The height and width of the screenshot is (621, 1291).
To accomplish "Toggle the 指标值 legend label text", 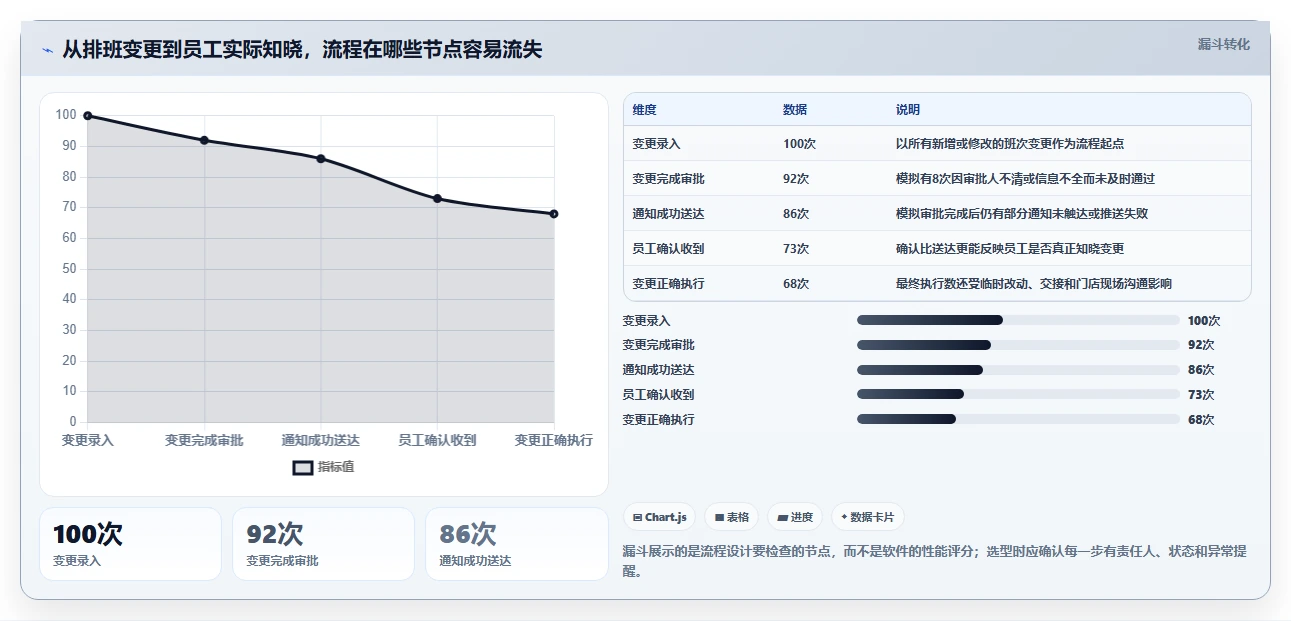I will coord(336,467).
